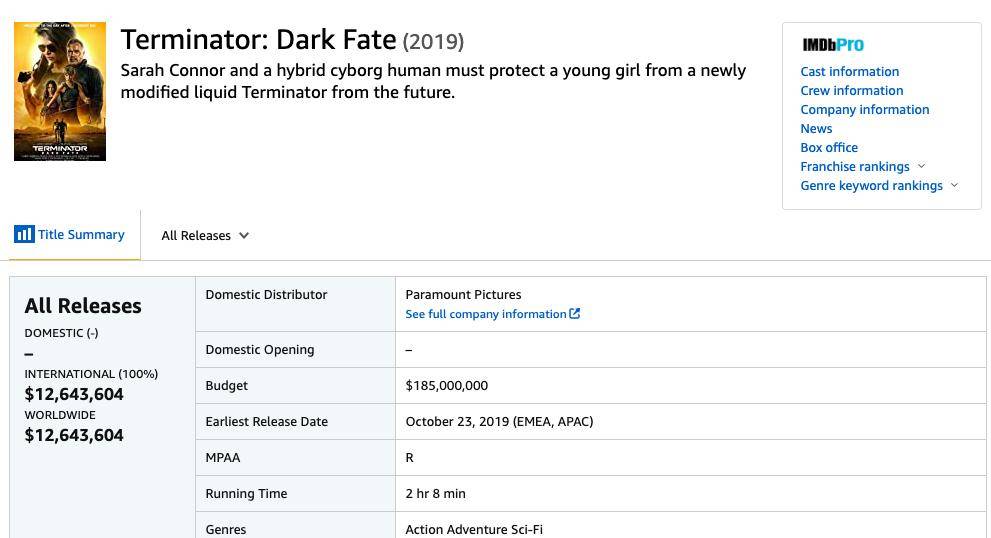Click the IMDbPro logo

click(x=833, y=45)
